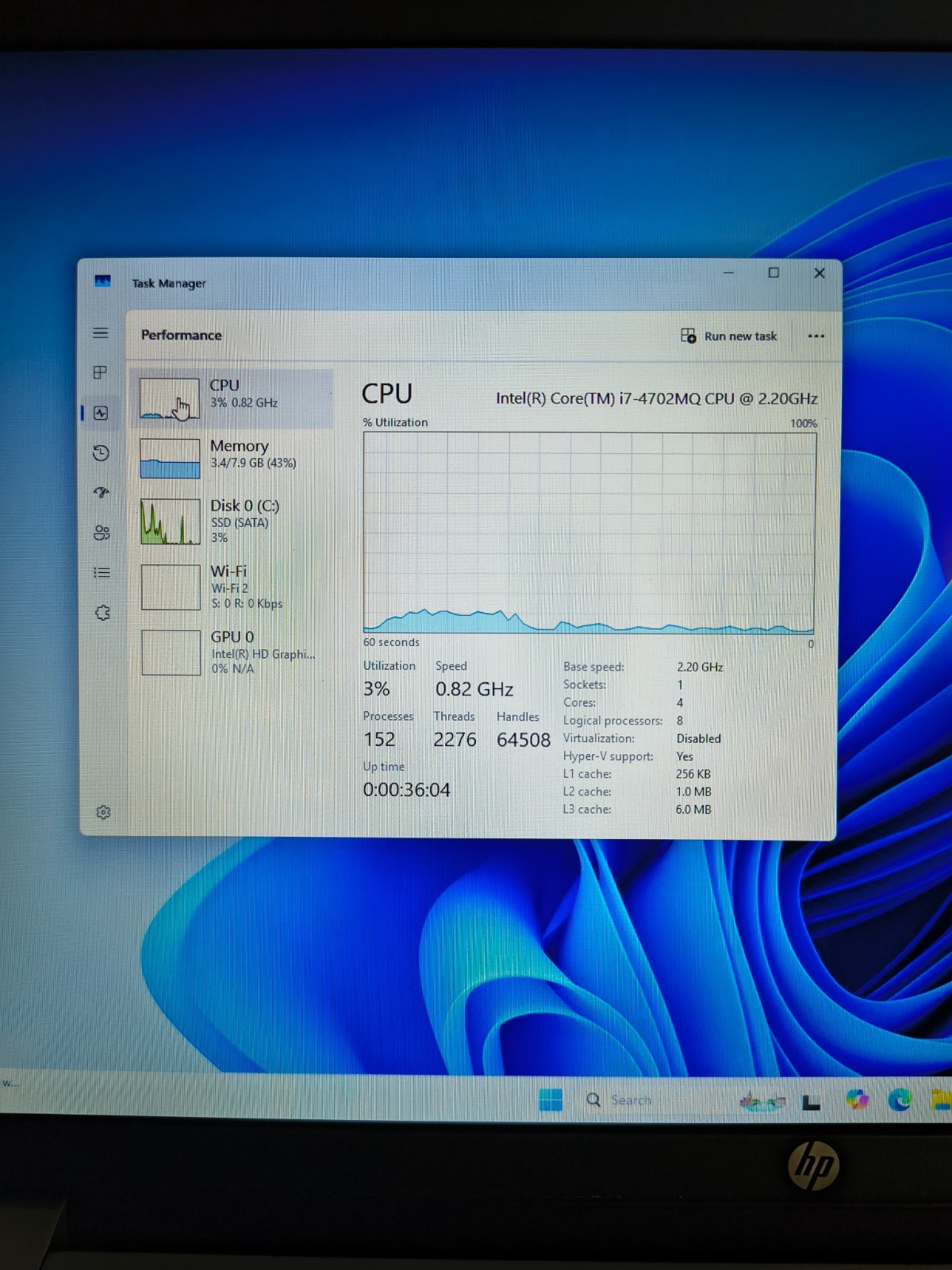952x1270 pixels.
Task: Click the Performance page heading
Action: [182, 335]
